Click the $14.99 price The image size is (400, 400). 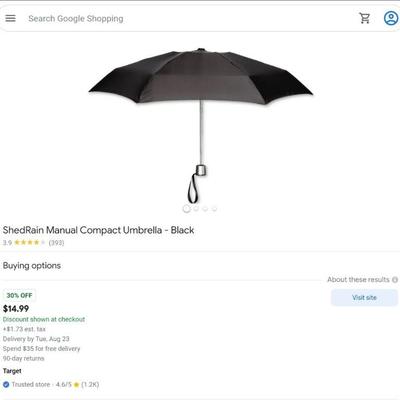point(16,309)
